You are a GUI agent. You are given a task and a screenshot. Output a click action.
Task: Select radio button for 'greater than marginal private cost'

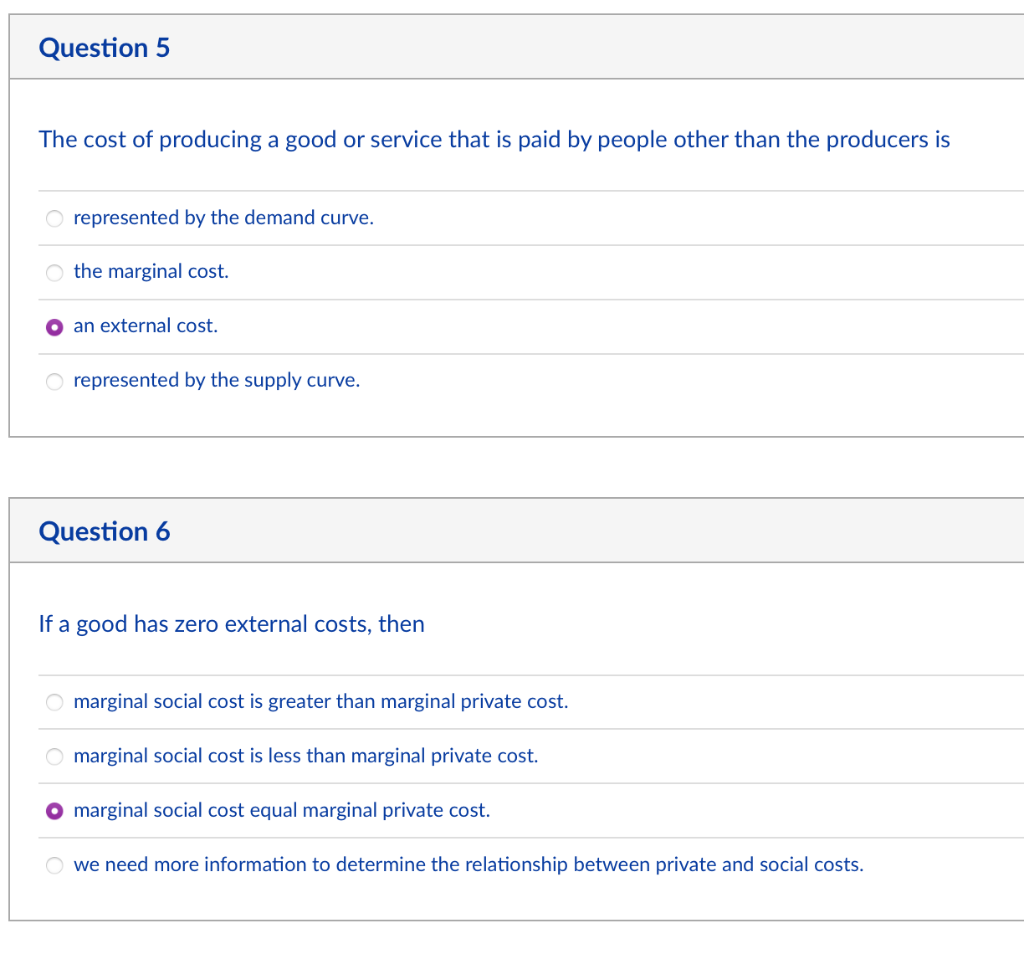(56, 702)
